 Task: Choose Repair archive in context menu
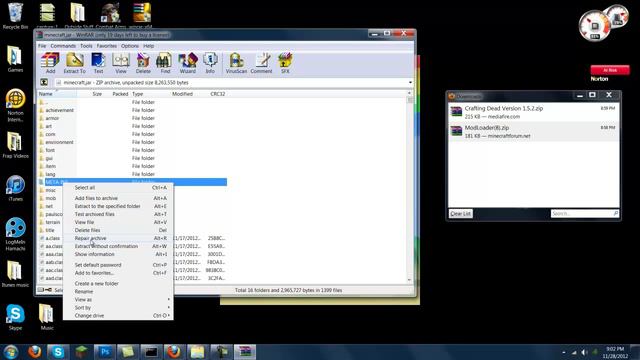point(118,238)
